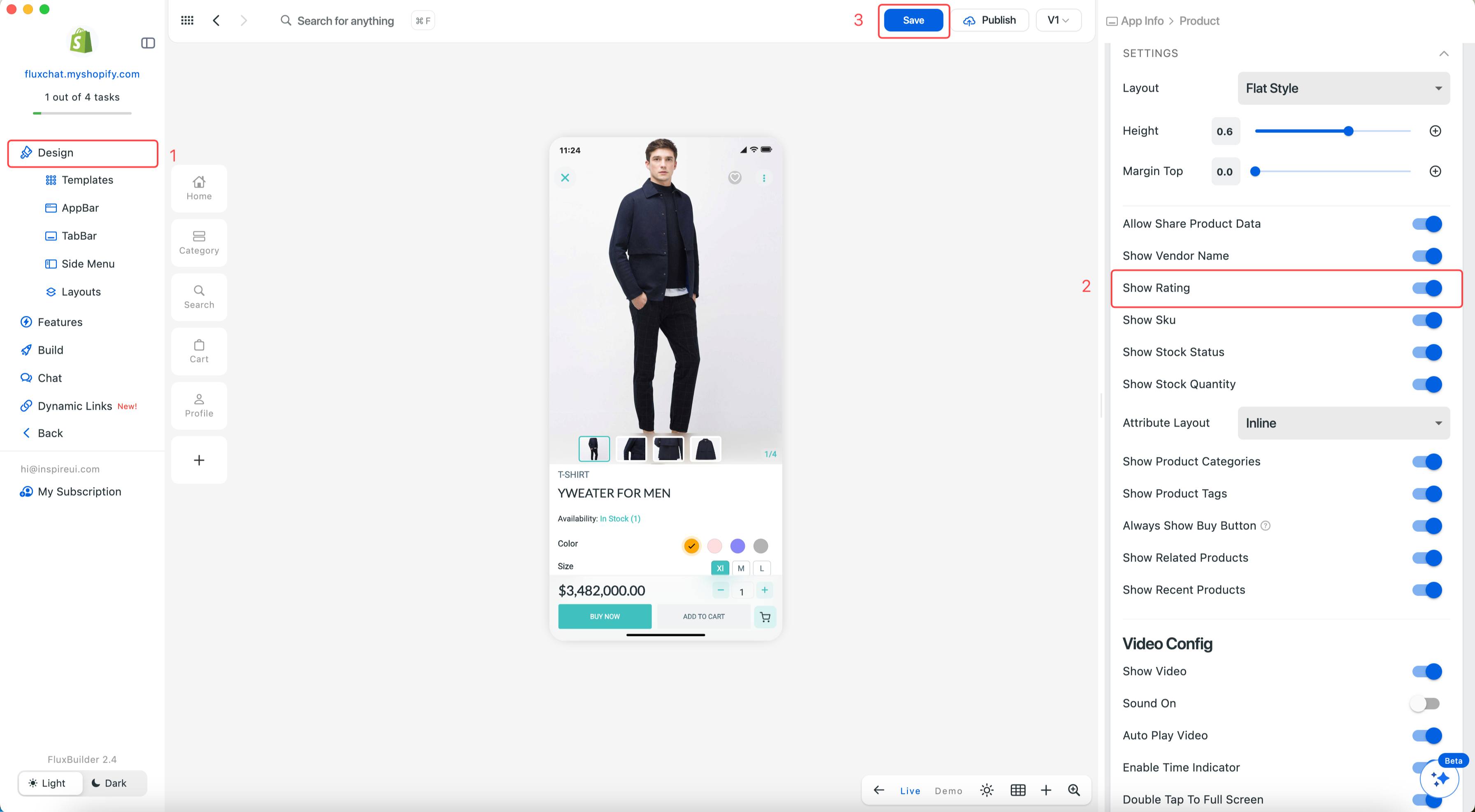Click the Margin Top slider handle

(1255, 171)
